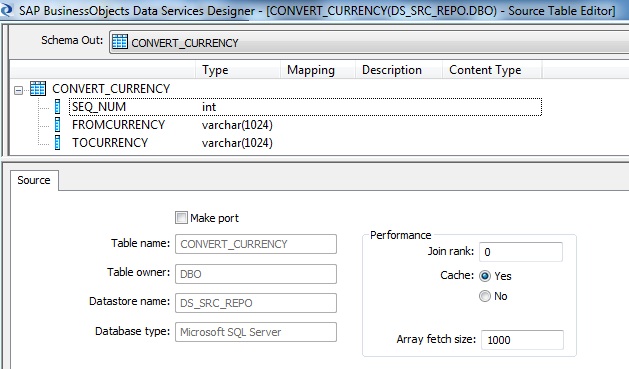This screenshot has width=629, height=369.
Task: Click the Type column header
Action: [x=238, y=70]
